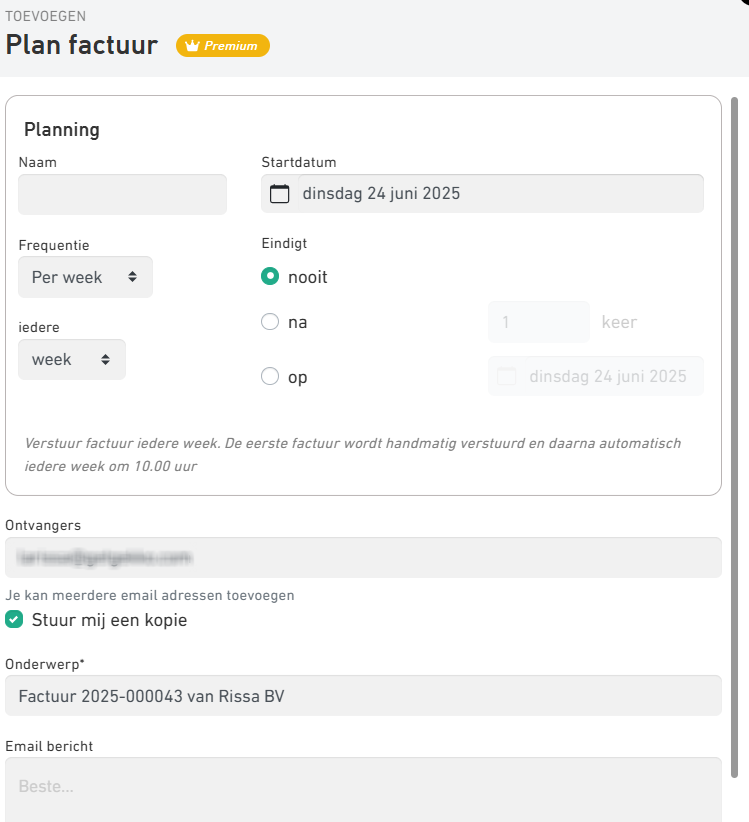
Task: Expand the 'iedere' week dropdown
Action: [x=72, y=359]
